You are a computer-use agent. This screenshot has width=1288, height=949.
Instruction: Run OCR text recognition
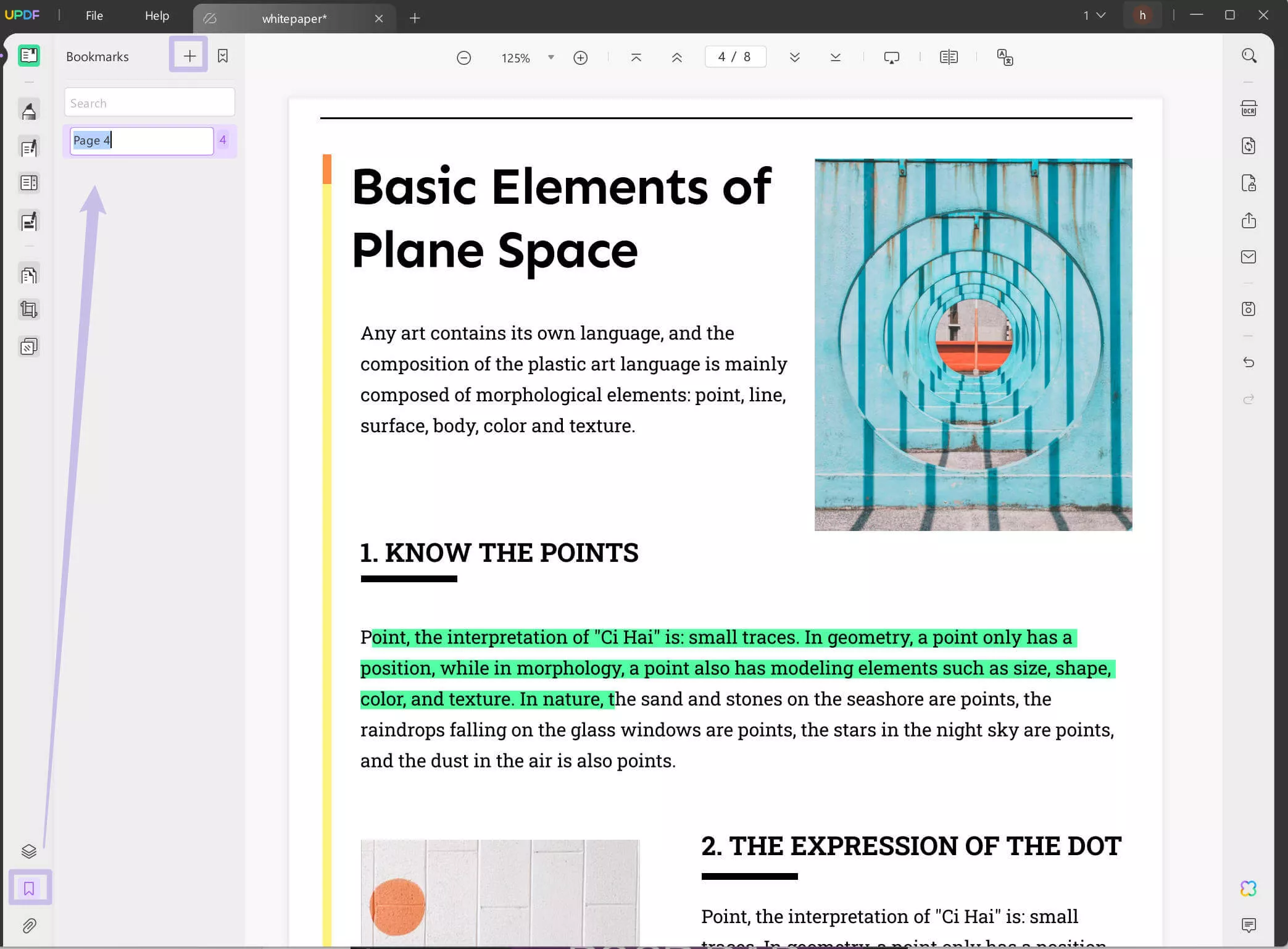[1249, 109]
